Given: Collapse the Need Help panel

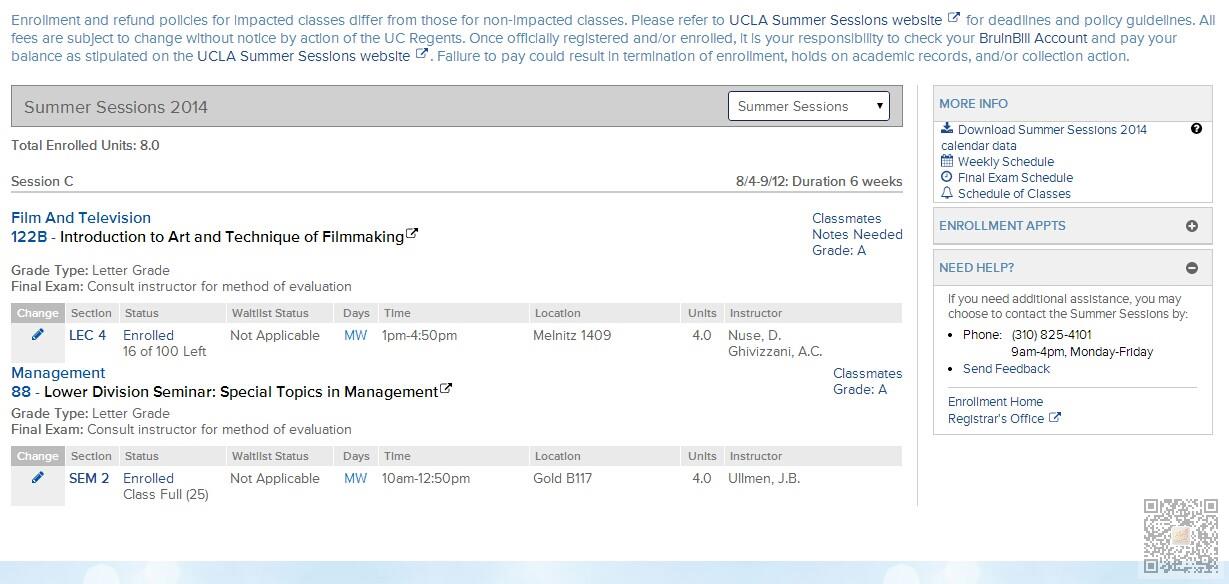Looking at the screenshot, I should coord(1192,268).
